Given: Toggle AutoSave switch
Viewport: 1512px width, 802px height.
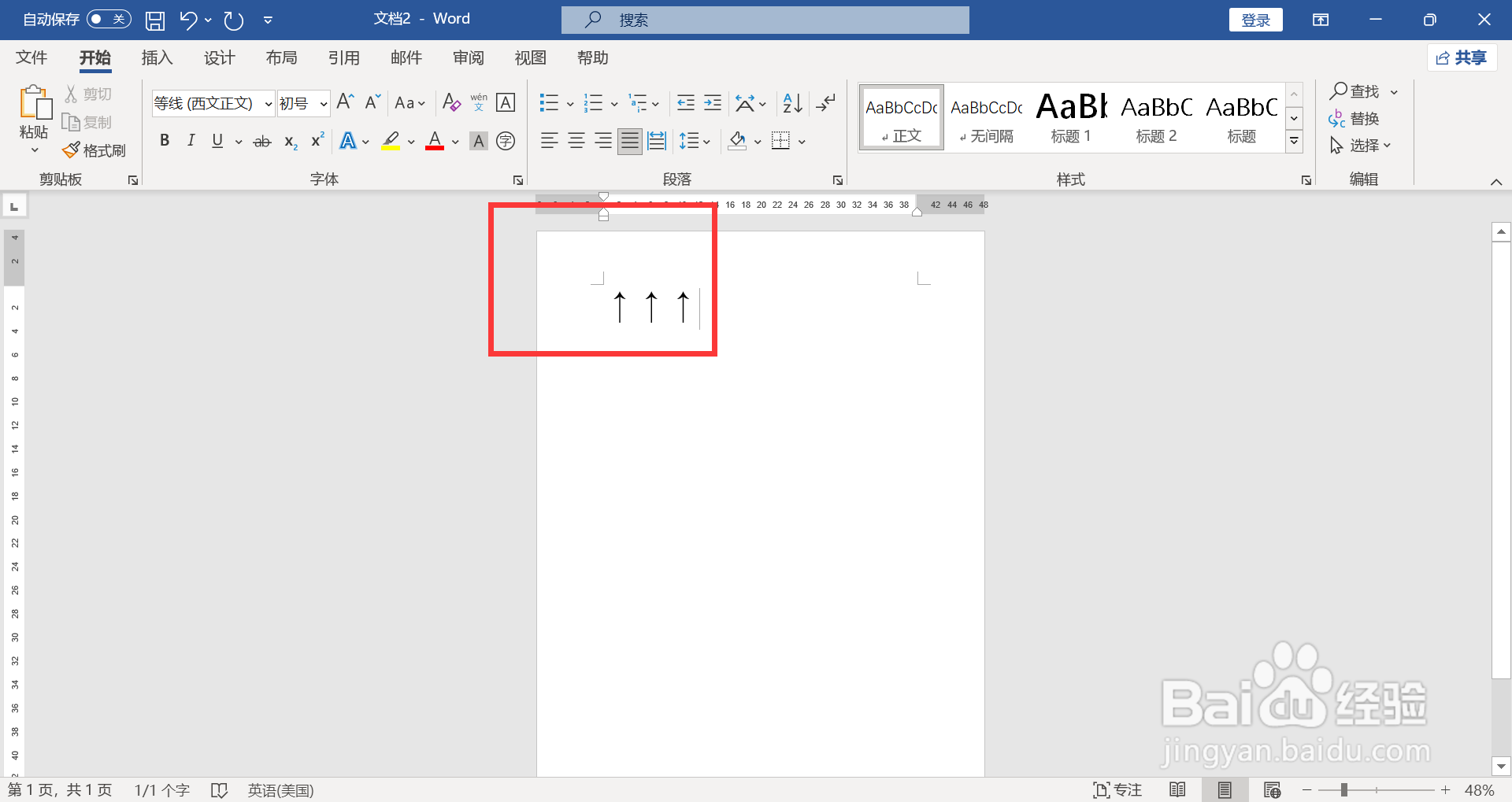Looking at the screenshot, I should tap(109, 19).
